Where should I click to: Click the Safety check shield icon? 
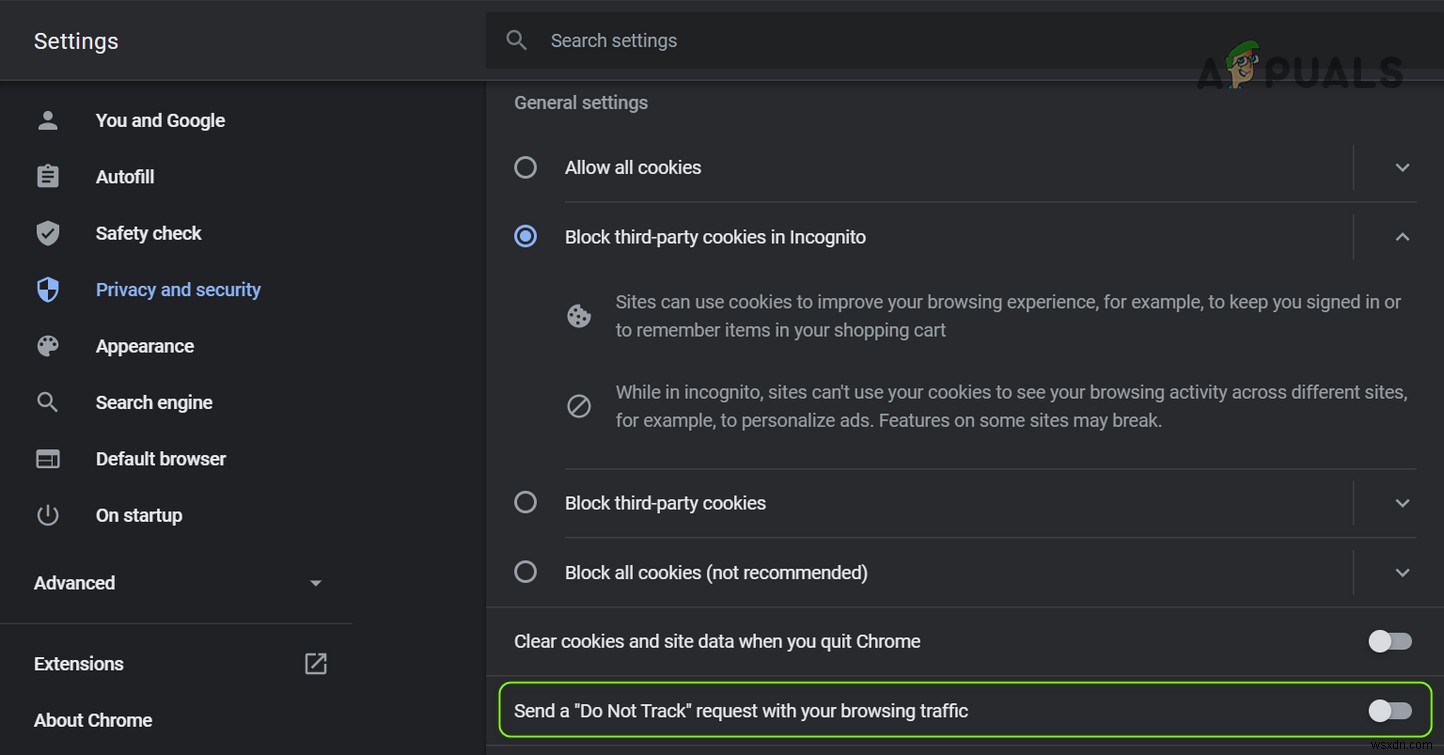47,234
